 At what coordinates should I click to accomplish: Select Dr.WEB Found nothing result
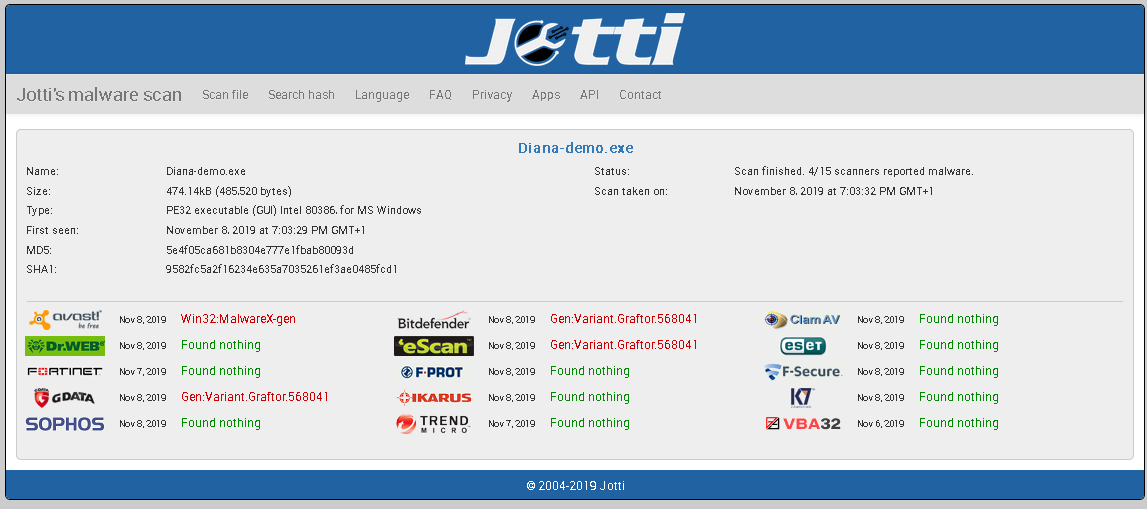pyautogui.click(x=221, y=344)
